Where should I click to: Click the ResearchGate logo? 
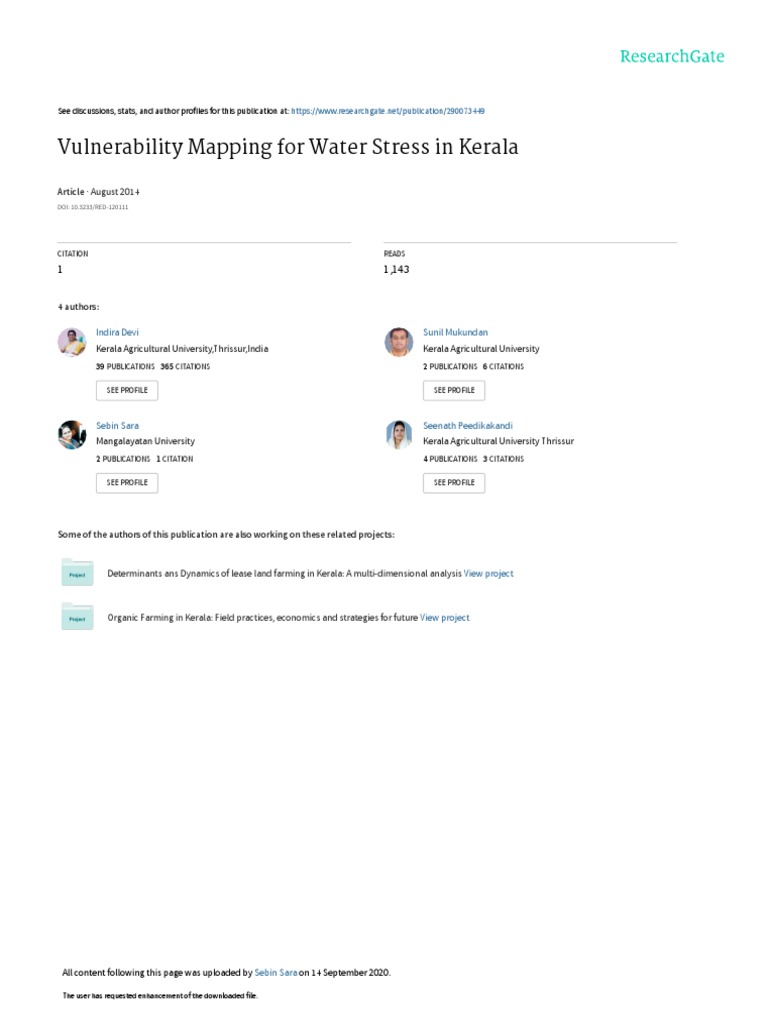[x=671, y=56]
